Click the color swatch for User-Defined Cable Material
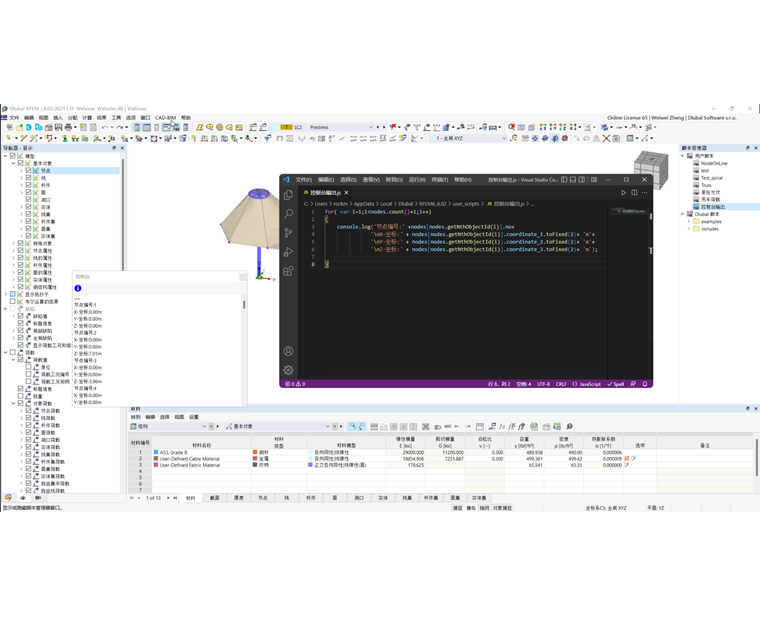Screen dimensions: 760x617 tap(156, 459)
